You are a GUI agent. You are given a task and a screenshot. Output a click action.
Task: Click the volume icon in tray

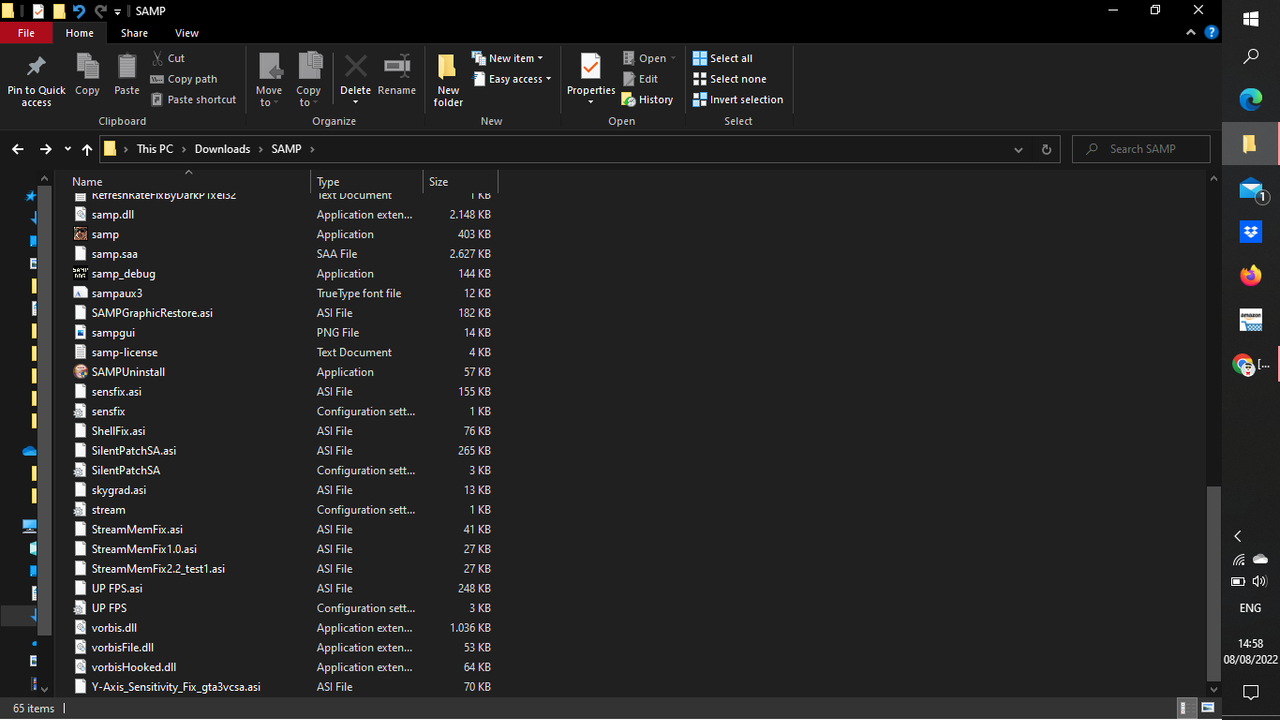click(x=1259, y=581)
